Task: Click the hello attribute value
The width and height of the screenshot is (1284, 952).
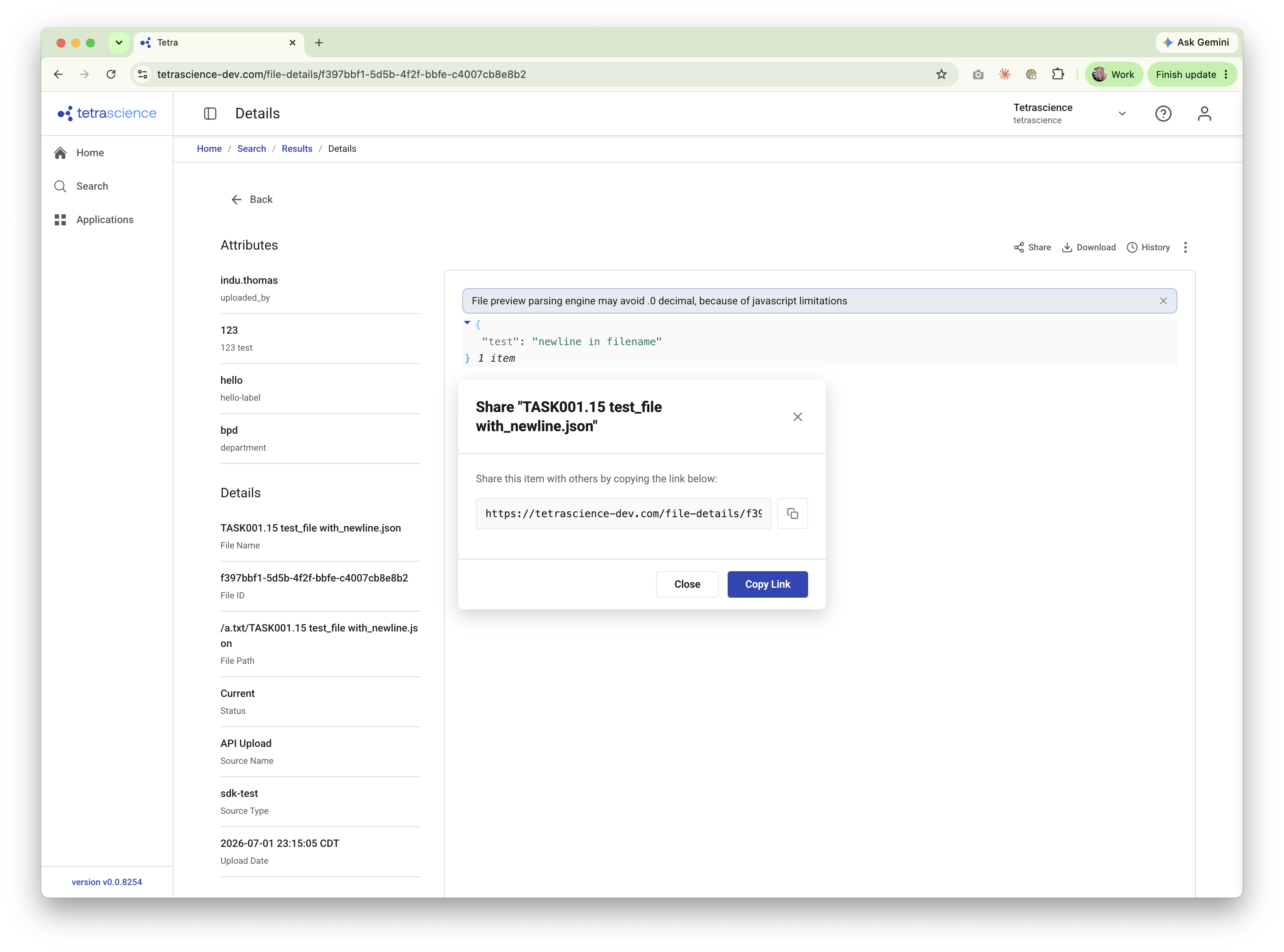Action: pos(231,380)
